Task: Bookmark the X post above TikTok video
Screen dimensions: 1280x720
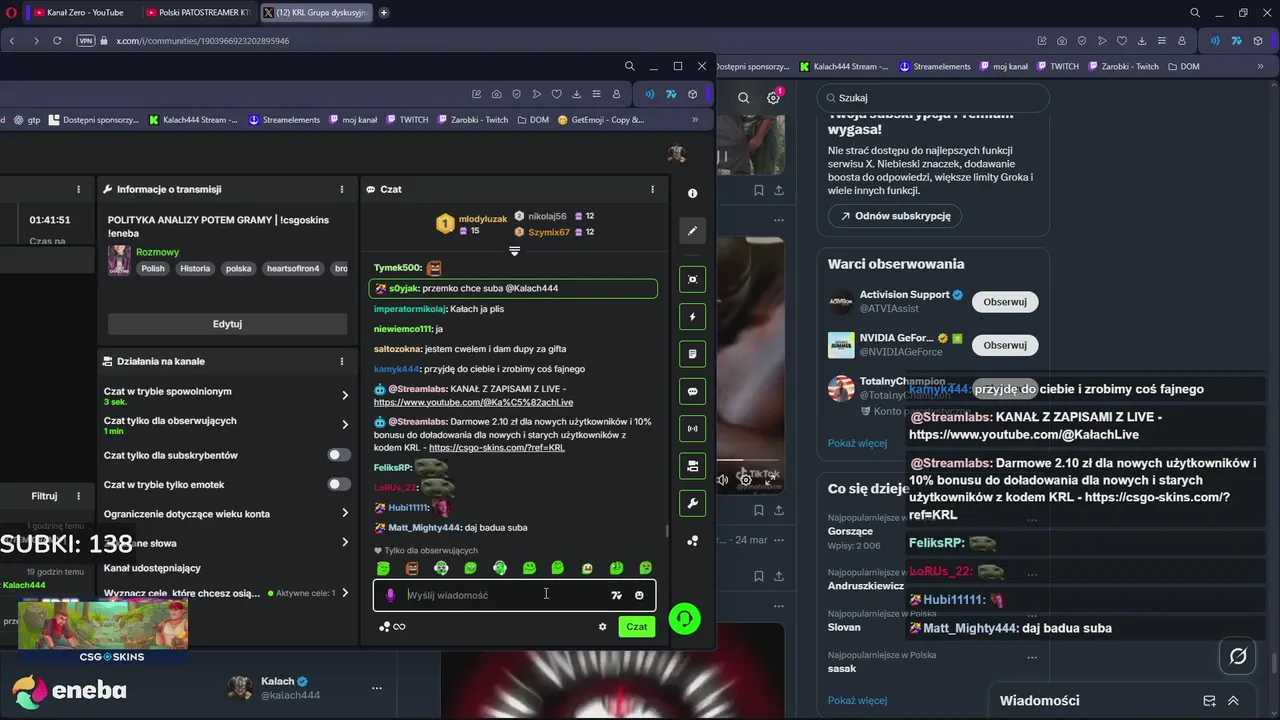Action: point(759,190)
